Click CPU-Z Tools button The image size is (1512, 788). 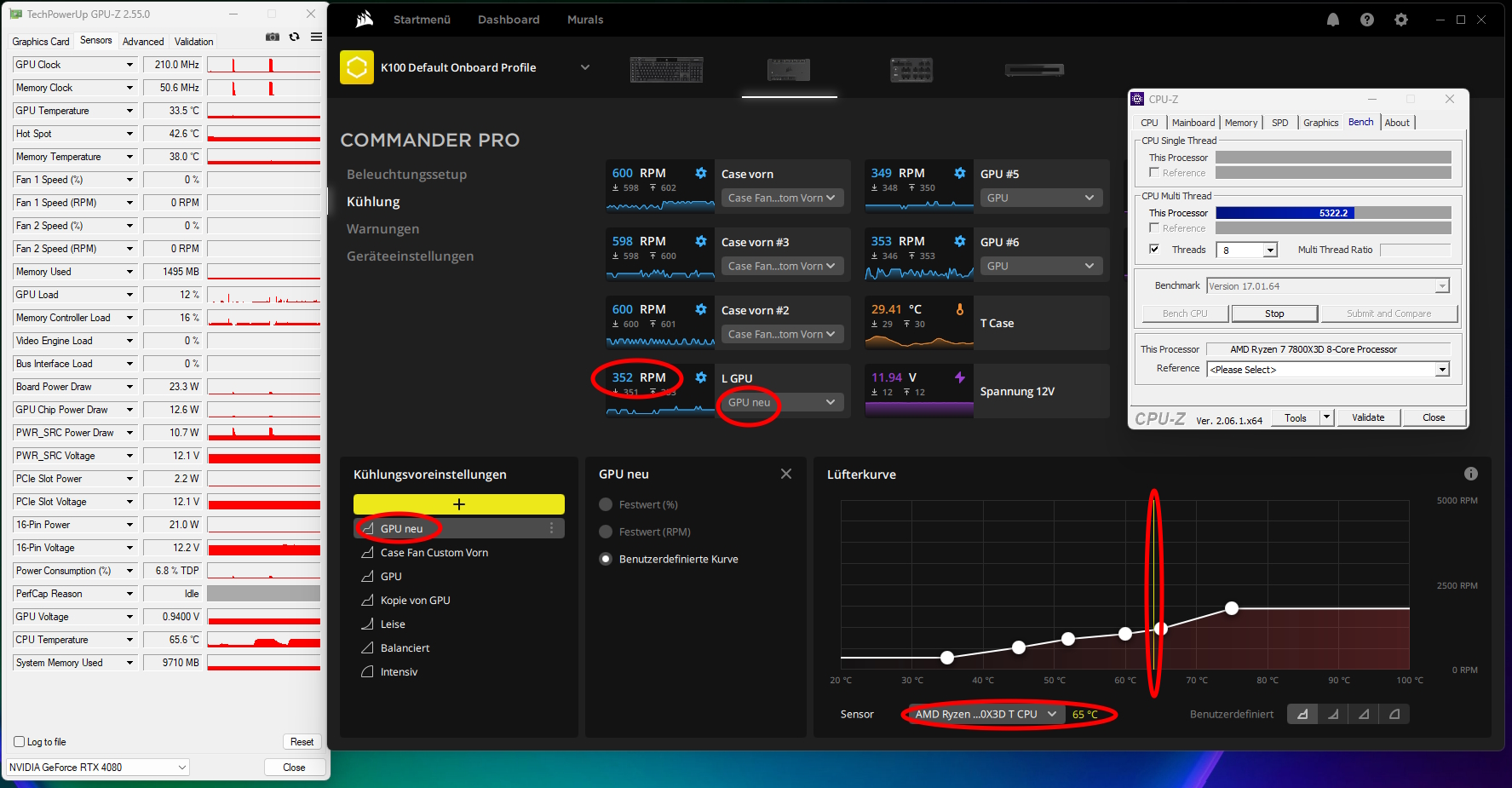click(1296, 417)
